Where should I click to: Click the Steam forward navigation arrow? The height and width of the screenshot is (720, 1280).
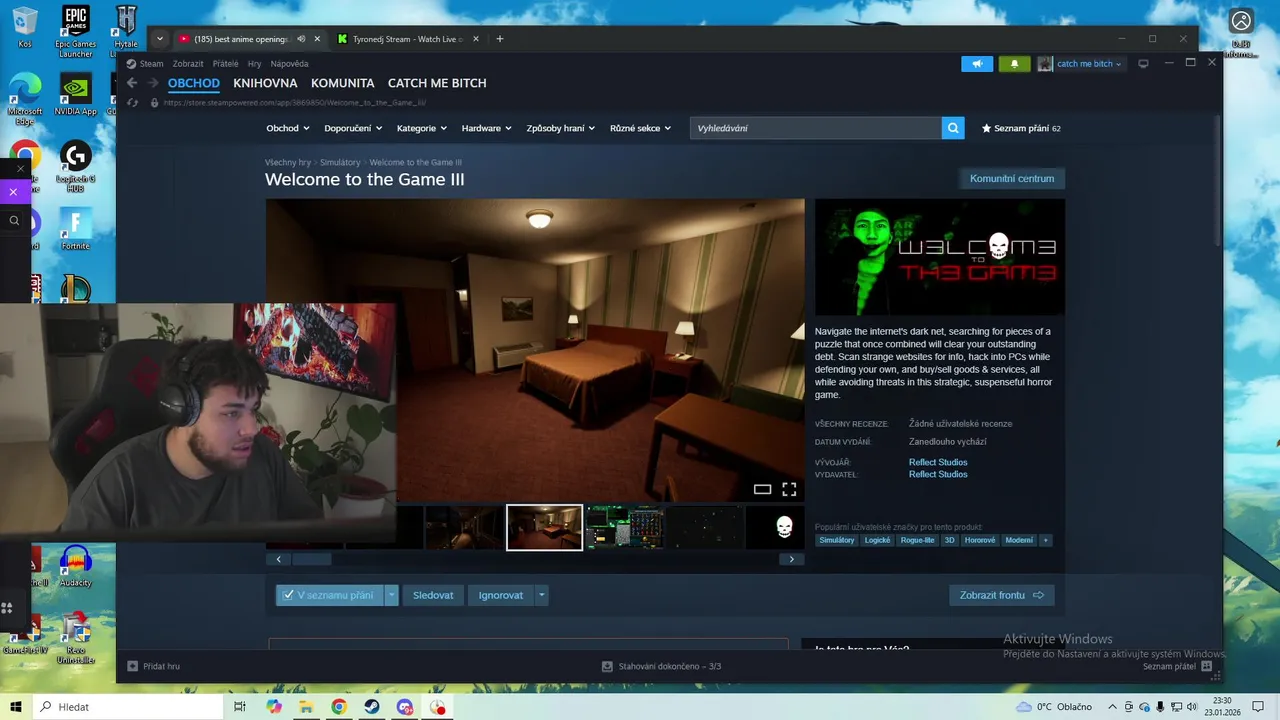click(153, 83)
